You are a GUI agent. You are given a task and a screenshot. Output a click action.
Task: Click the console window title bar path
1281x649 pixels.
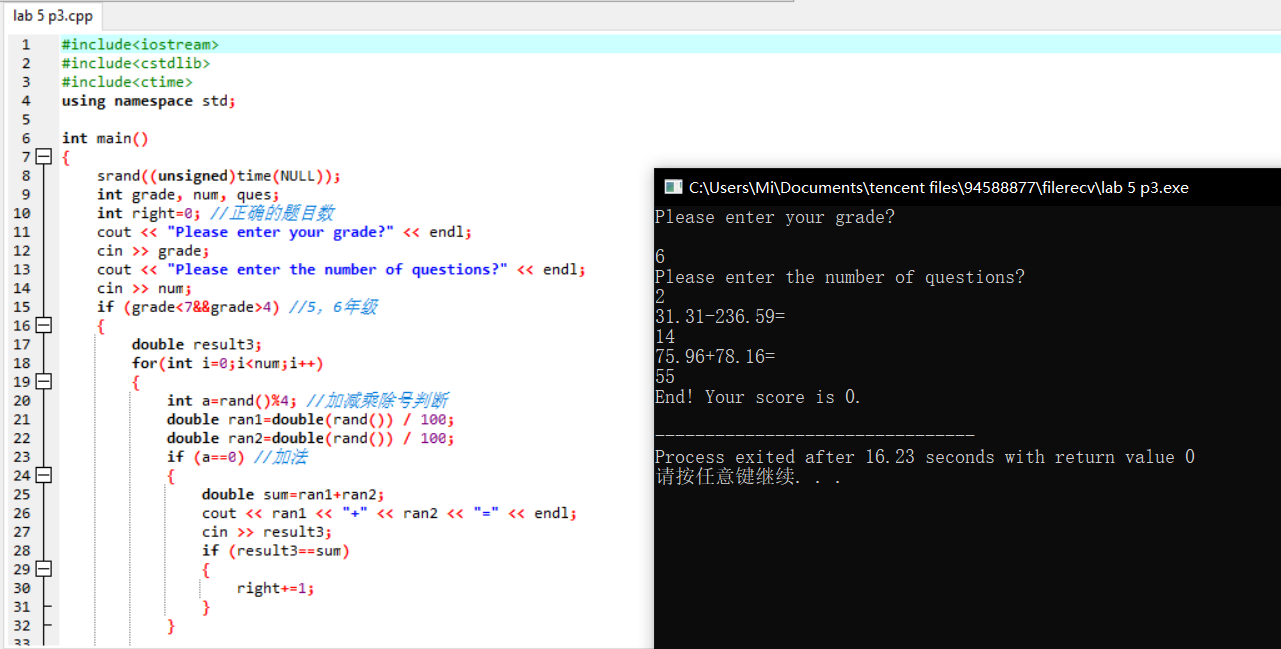tap(939, 187)
